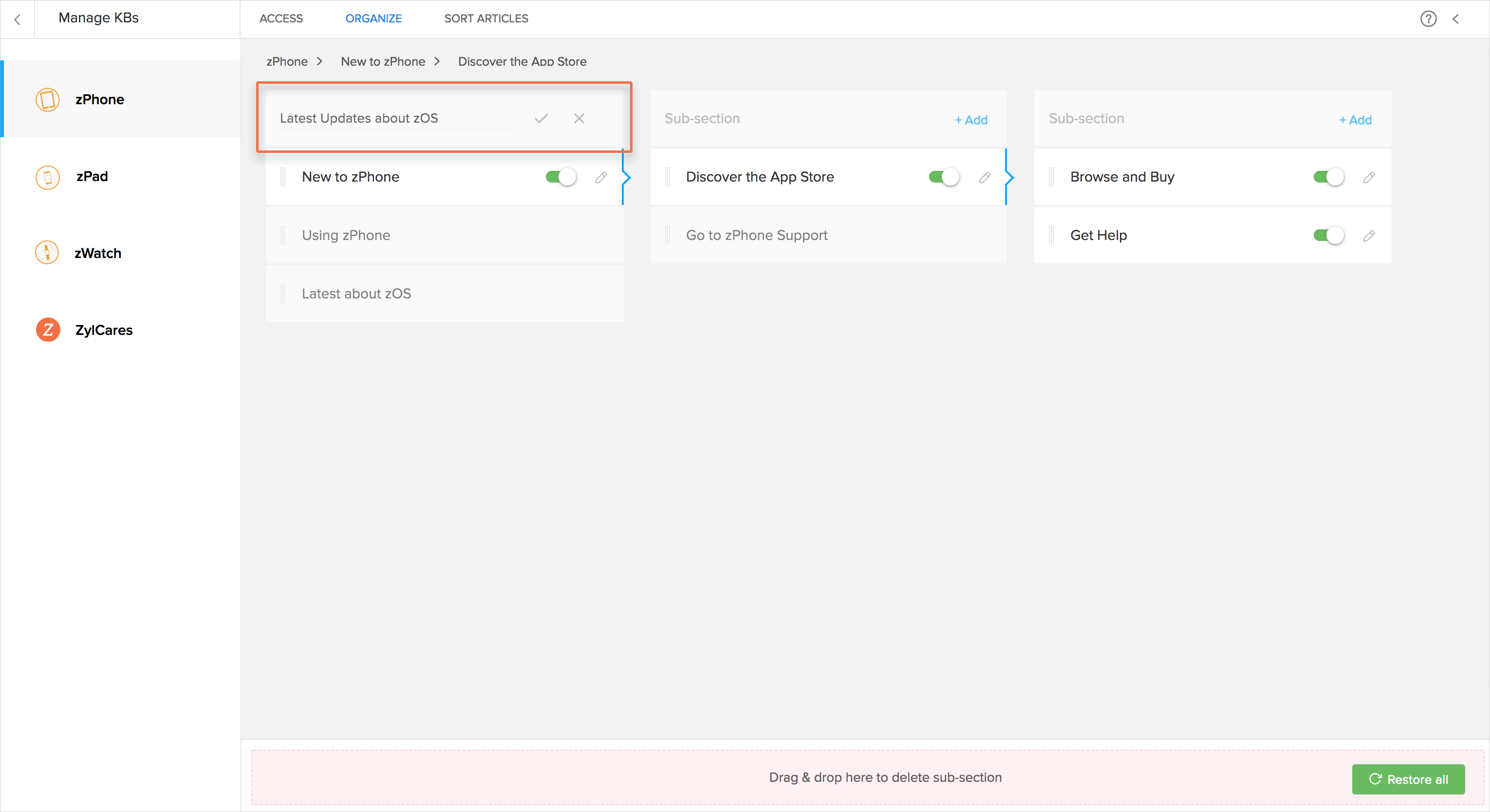1490x812 pixels.
Task: Edit the New to zPhone section name
Action: (601, 178)
